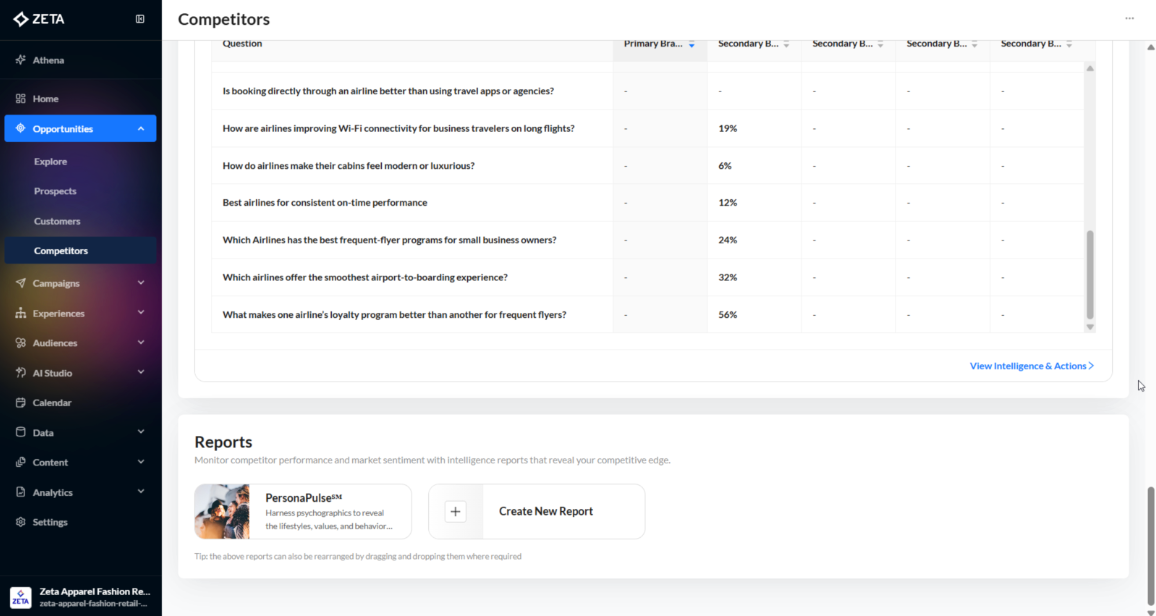
Task: Go to Explore under Opportunities
Action: (x=50, y=161)
